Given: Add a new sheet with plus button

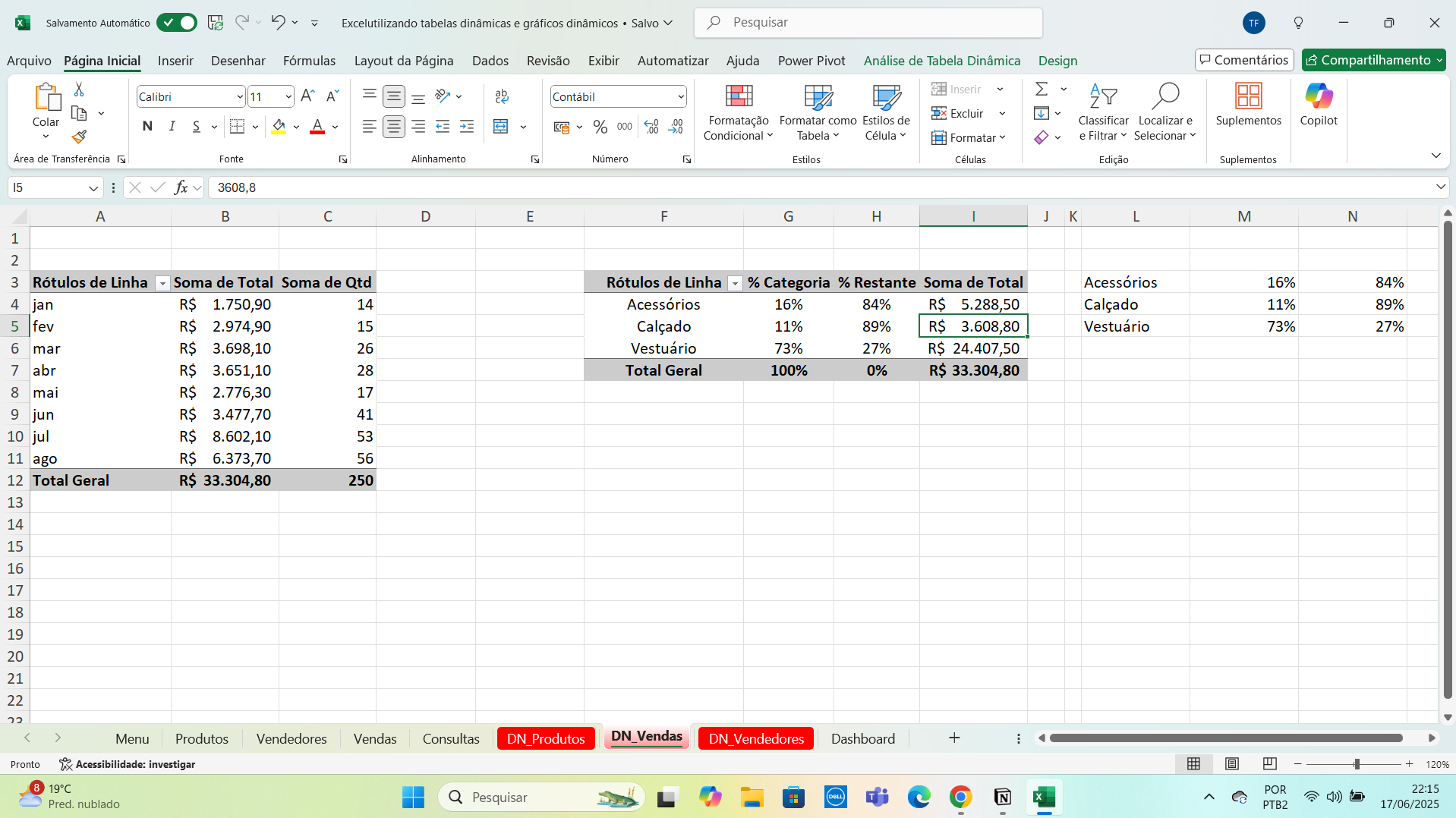Looking at the screenshot, I should coord(954,738).
